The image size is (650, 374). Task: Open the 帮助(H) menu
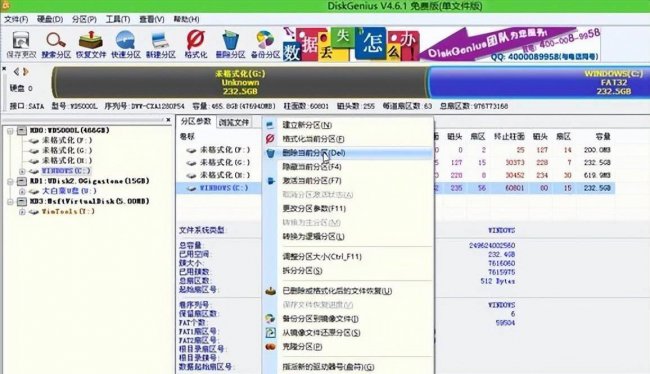click(186, 19)
